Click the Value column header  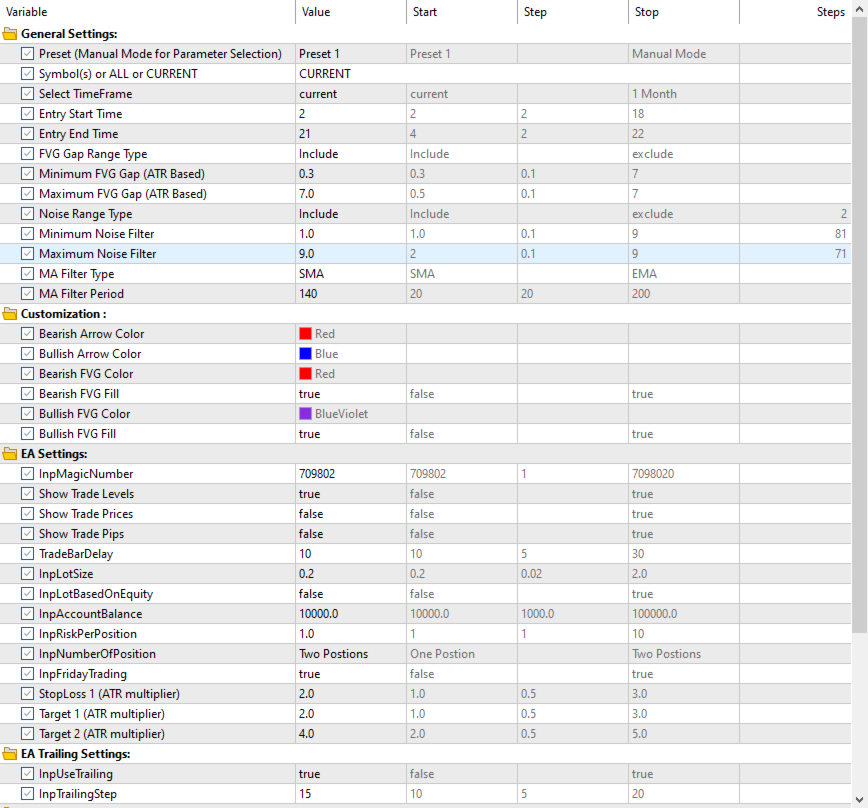point(351,12)
